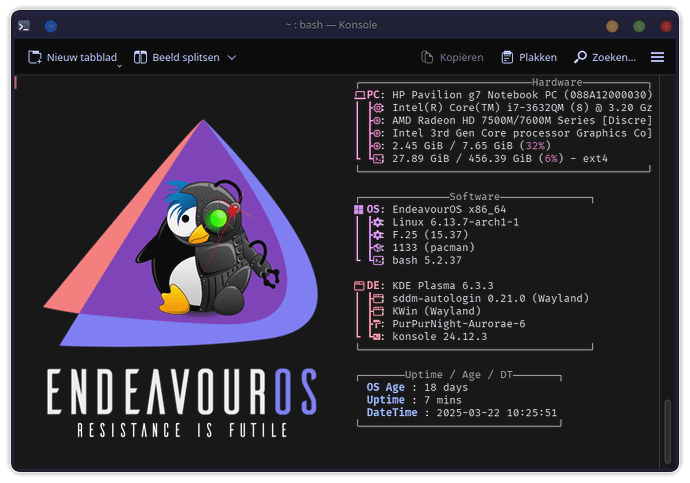Click the text 'KDE Plasma 6.3.3'
This screenshot has width=690, height=483.
(443, 286)
